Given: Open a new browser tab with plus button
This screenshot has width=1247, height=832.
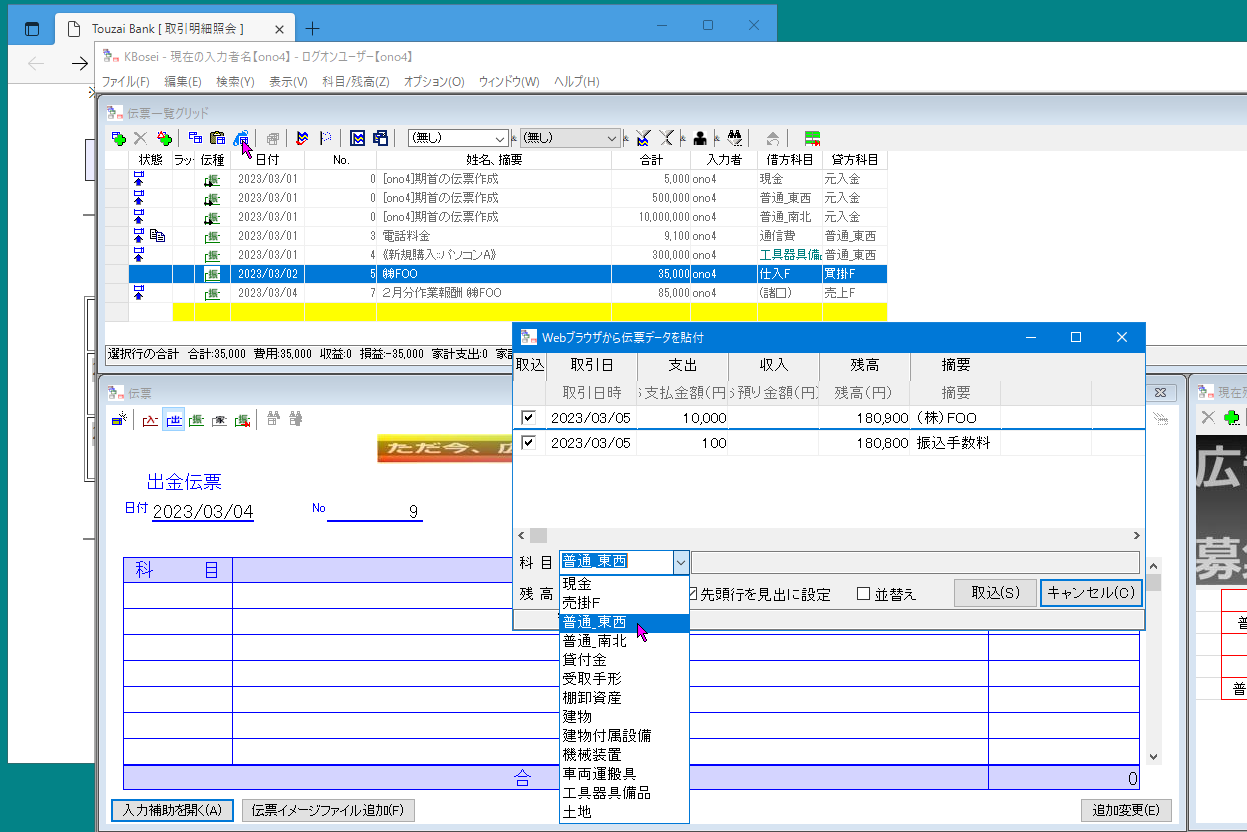Looking at the screenshot, I should [x=312, y=29].
